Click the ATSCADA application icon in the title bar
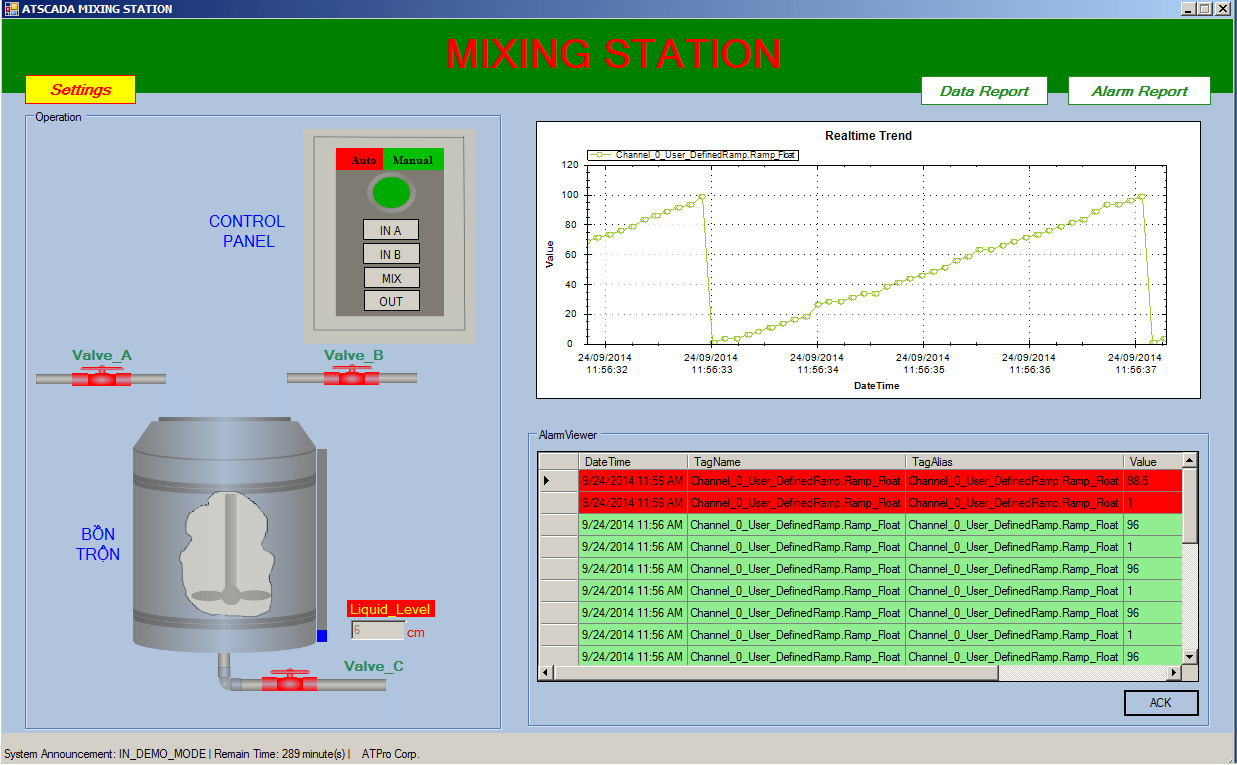The width and height of the screenshot is (1237, 765). 12,8
